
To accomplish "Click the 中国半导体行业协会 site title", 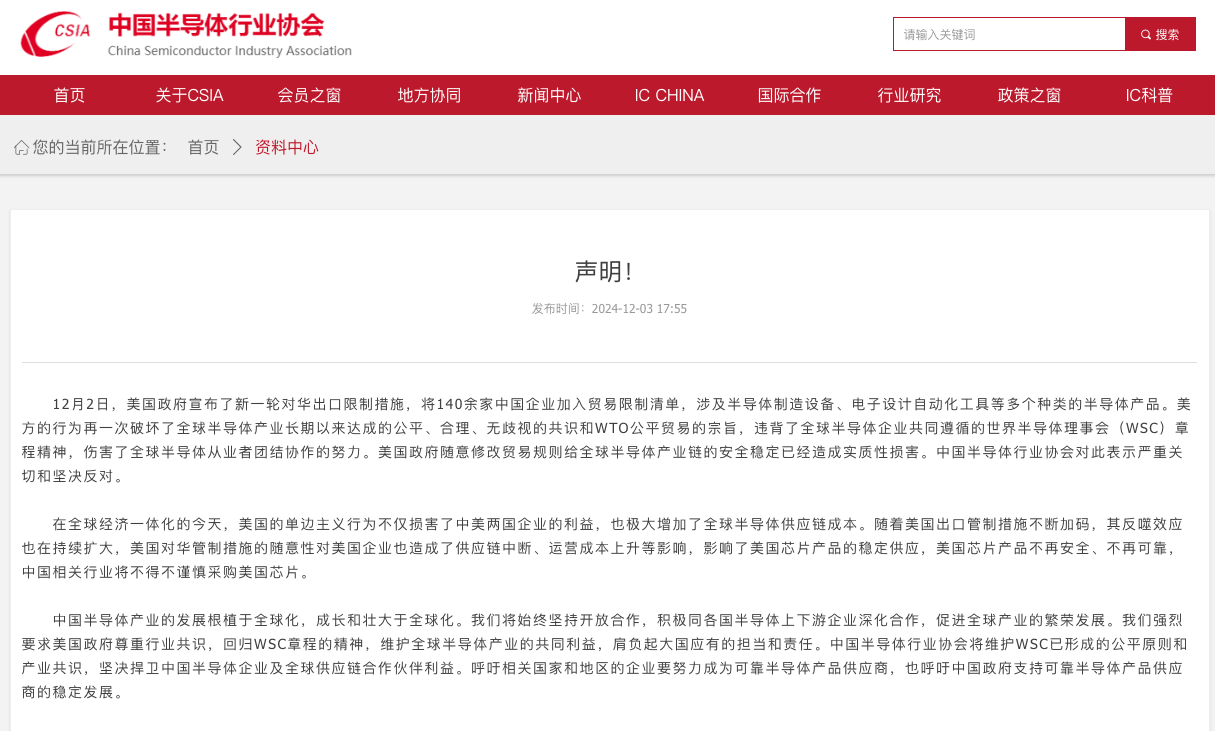I will click(216, 25).
